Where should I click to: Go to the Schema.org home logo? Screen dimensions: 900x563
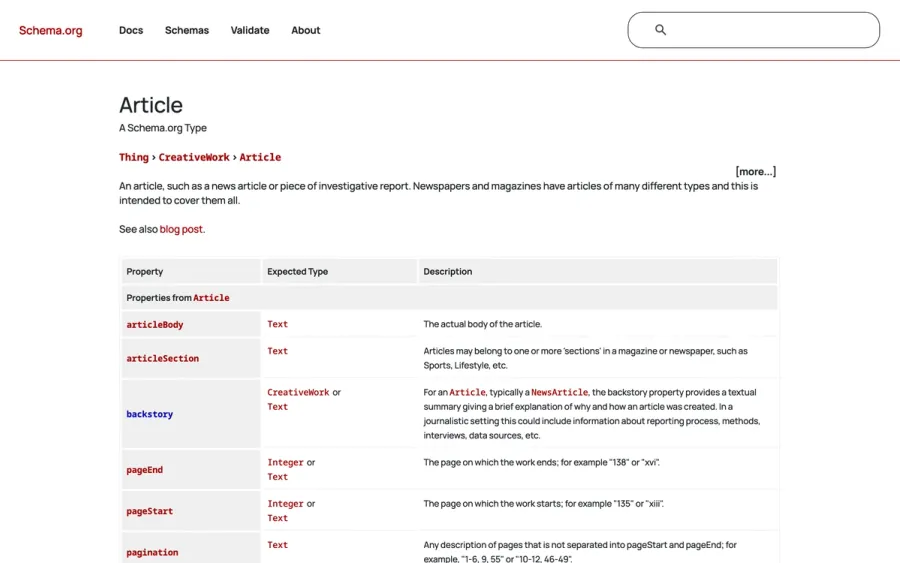point(51,30)
